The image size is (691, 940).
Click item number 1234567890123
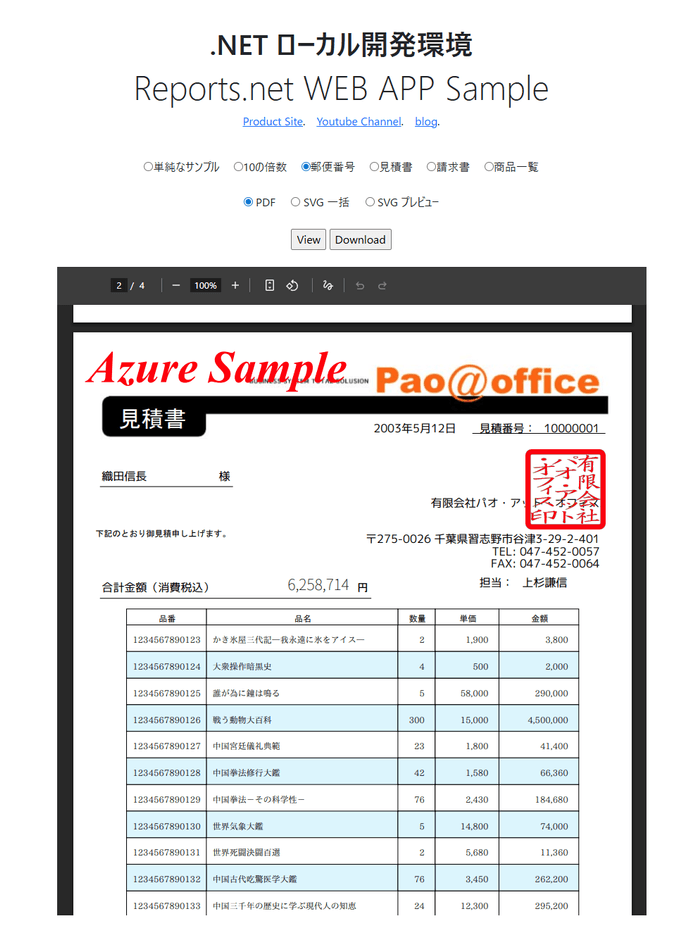click(x=167, y=640)
